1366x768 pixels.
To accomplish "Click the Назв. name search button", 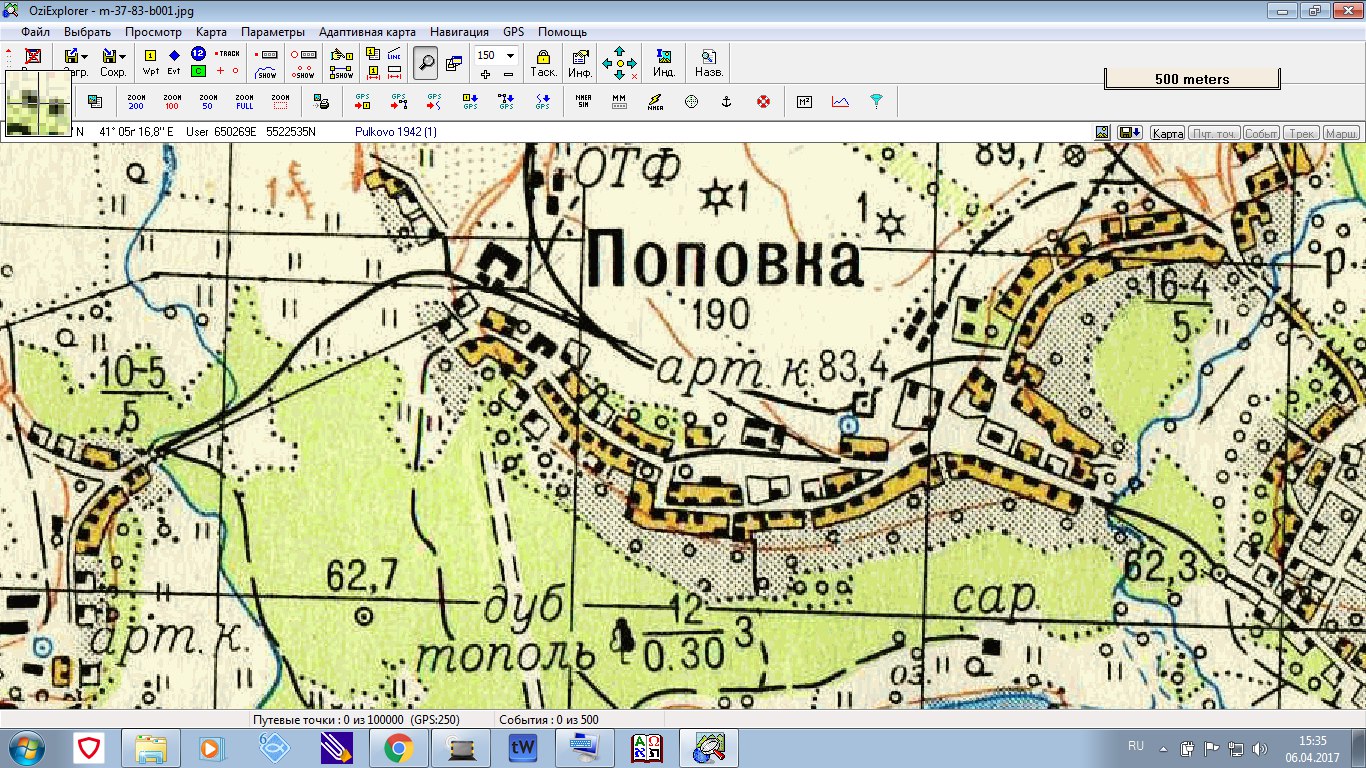I will (709, 63).
